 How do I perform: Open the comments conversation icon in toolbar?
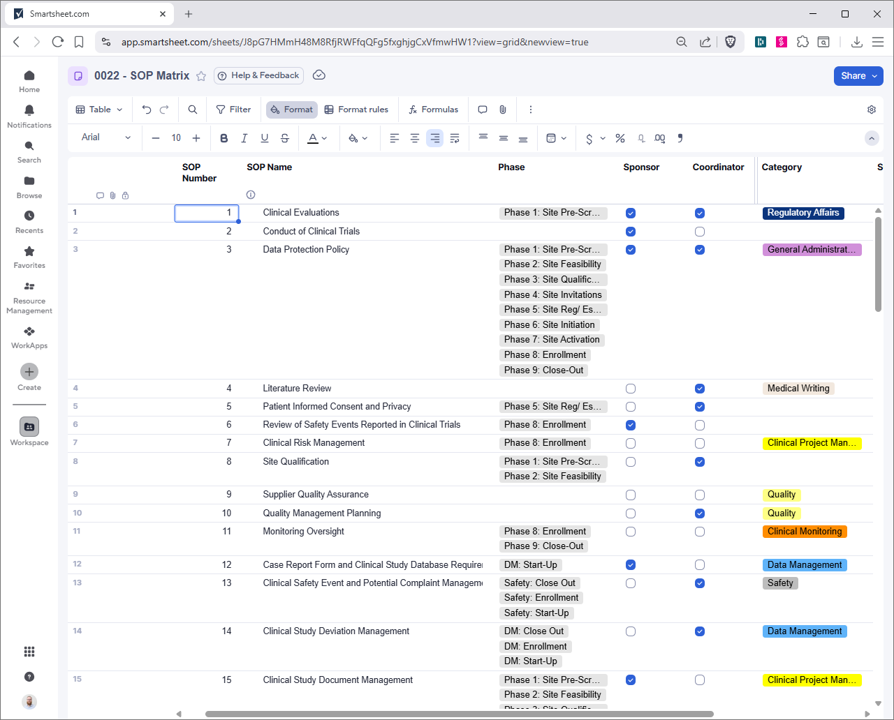482,110
